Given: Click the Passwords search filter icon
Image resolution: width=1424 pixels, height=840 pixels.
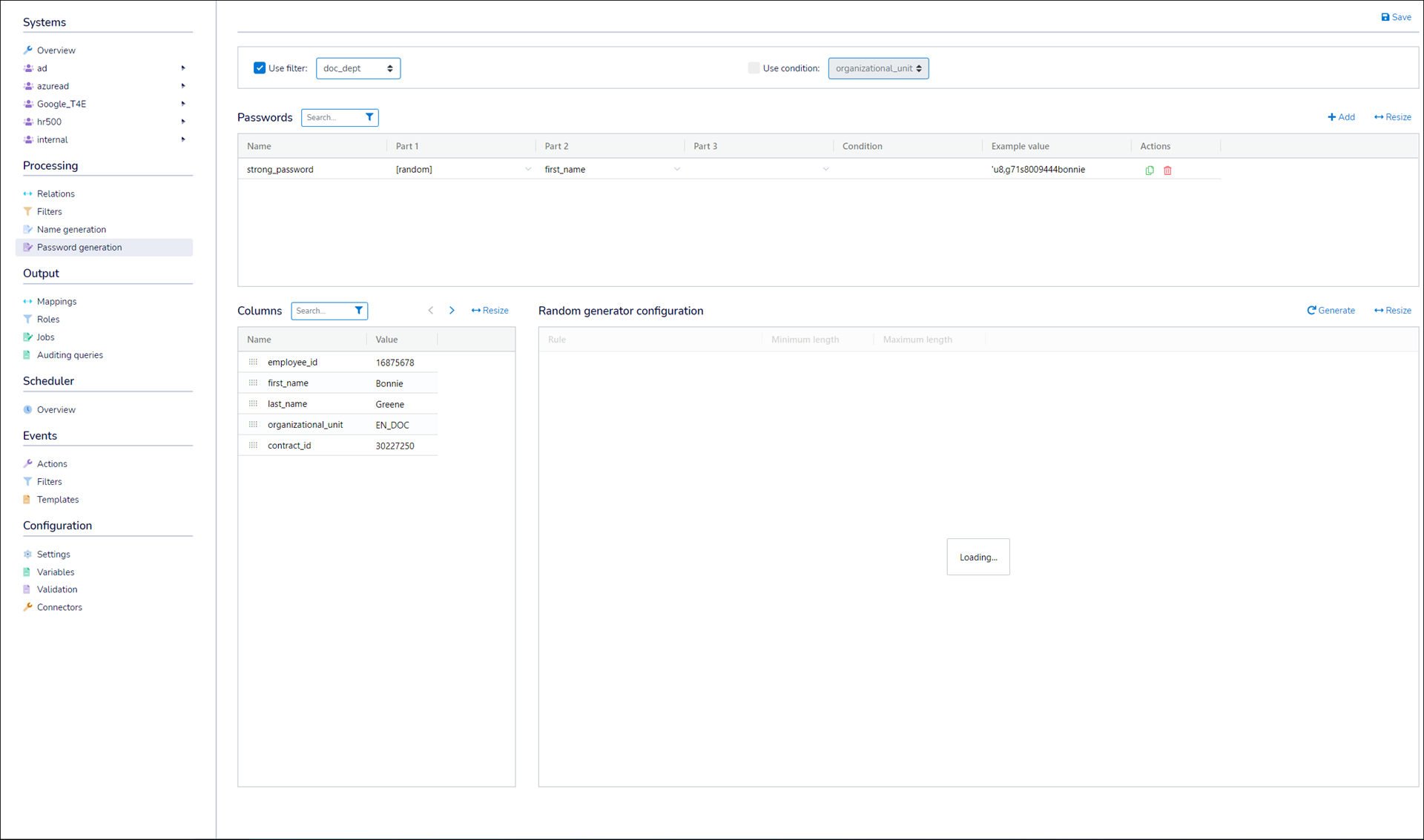Looking at the screenshot, I should (369, 117).
